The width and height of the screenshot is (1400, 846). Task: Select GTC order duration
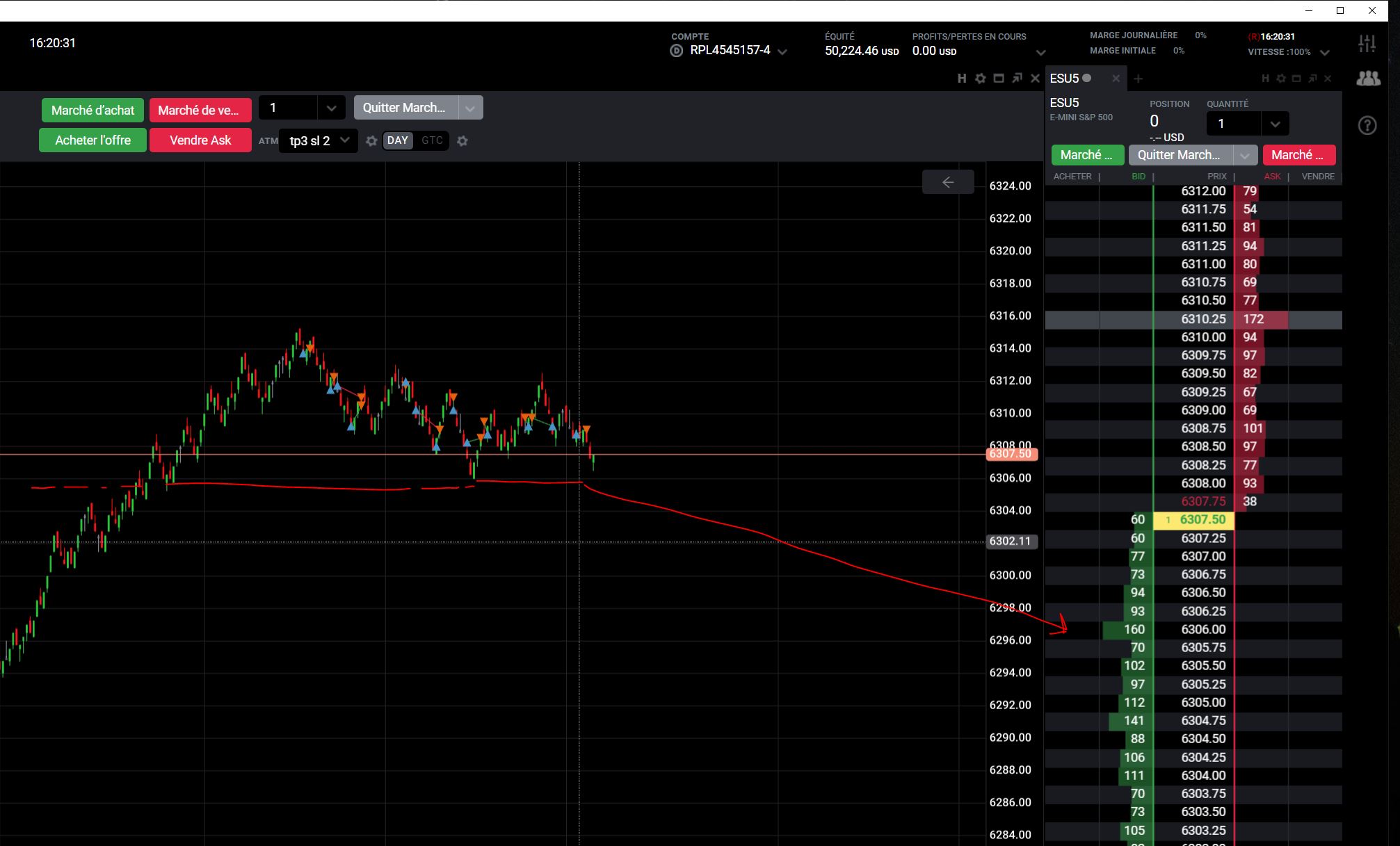(x=432, y=140)
